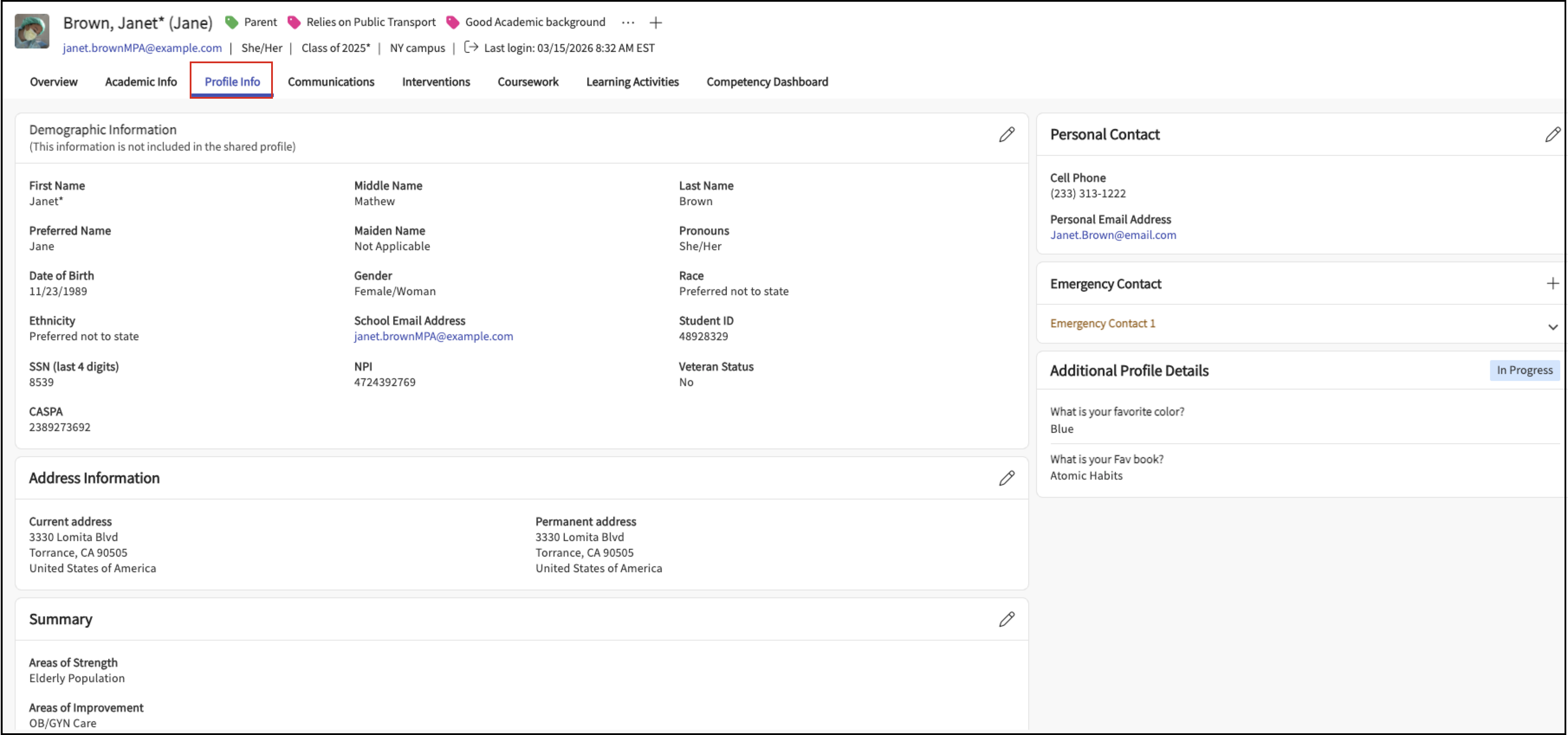
Task: Click Janet Brown's profile photo thumbnail
Action: coord(32,32)
